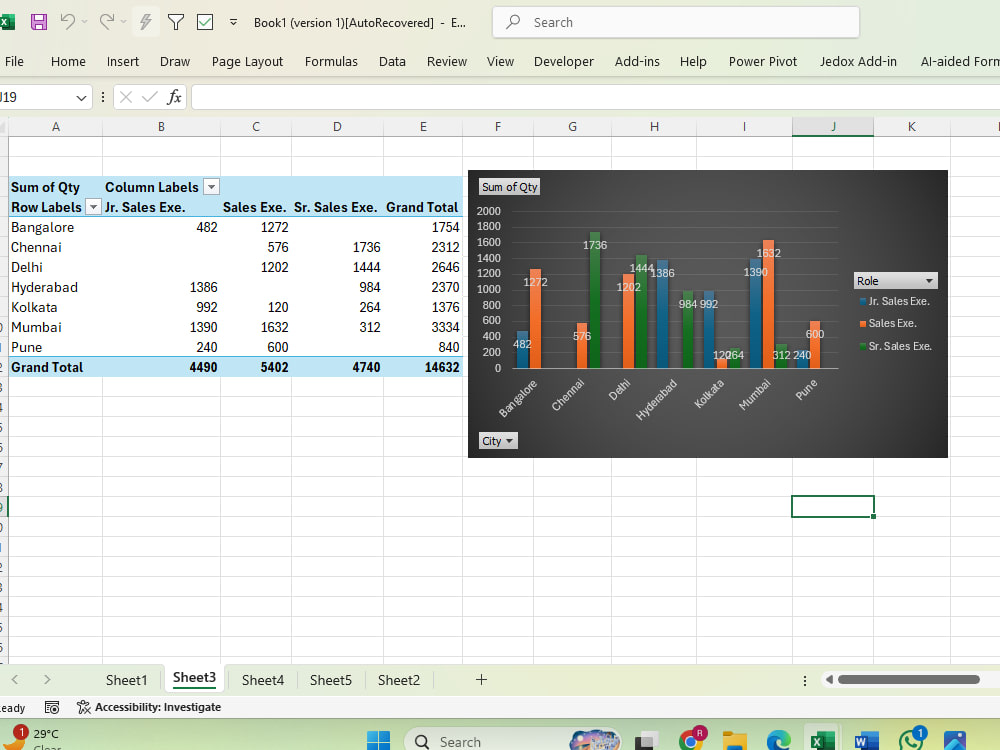
Task: Click the macro recording icon in the status bar
Action: 52,707
